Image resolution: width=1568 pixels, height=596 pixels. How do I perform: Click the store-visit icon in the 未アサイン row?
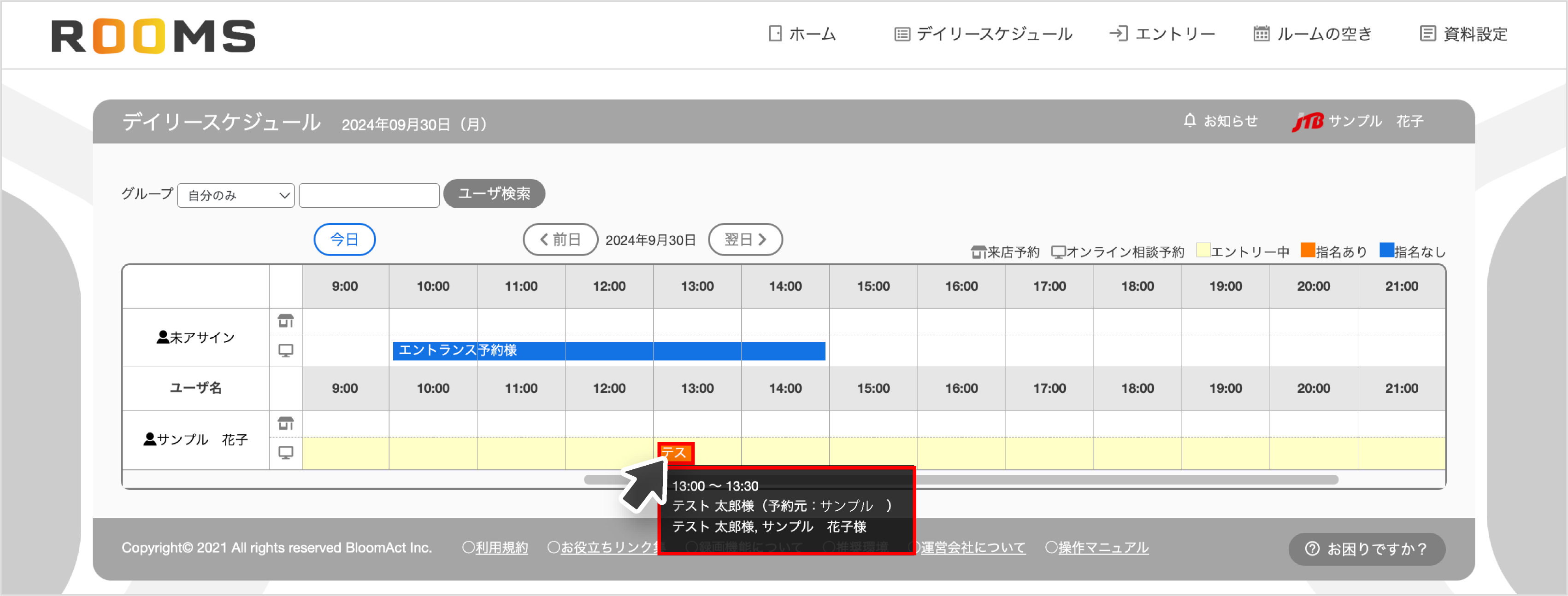[x=286, y=321]
